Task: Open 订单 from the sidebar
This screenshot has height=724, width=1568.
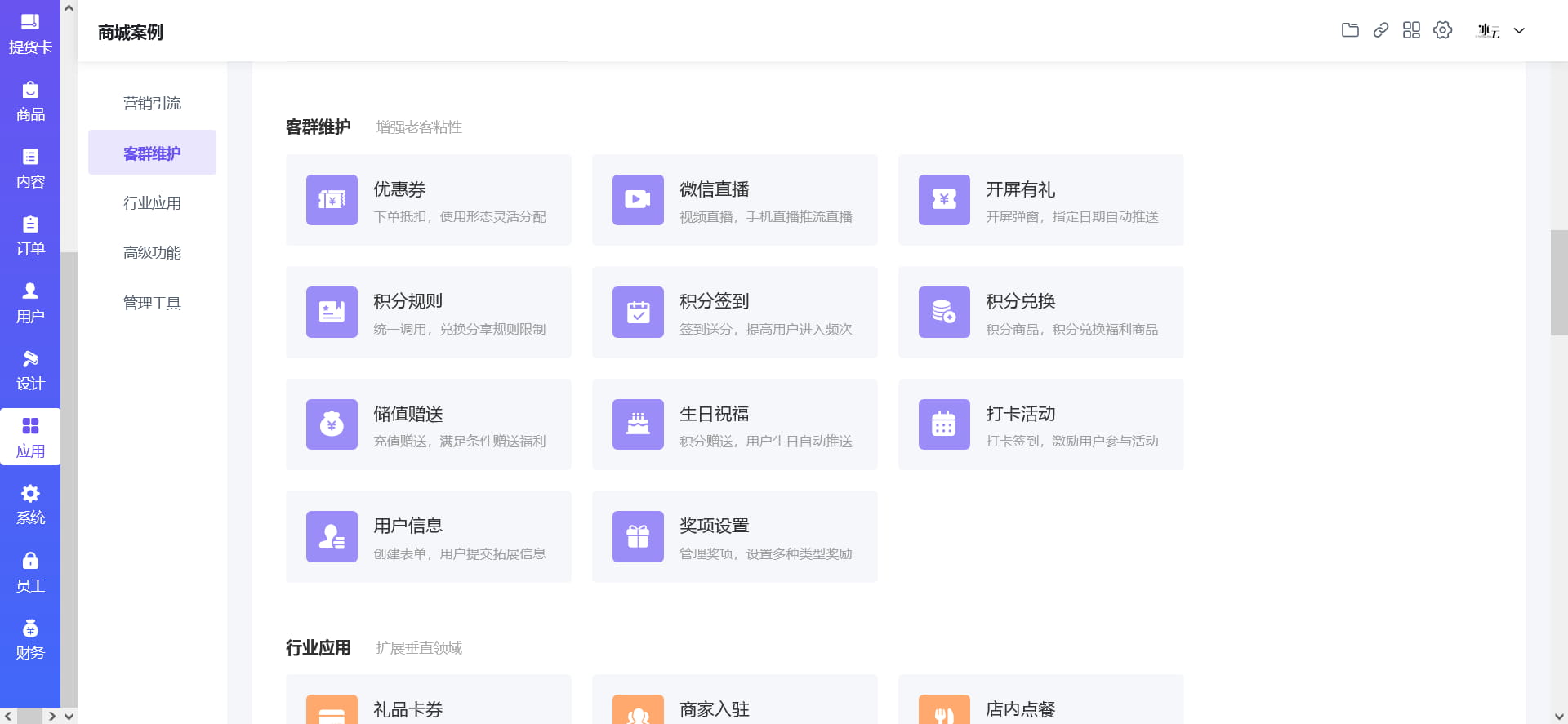Action: click(x=30, y=237)
